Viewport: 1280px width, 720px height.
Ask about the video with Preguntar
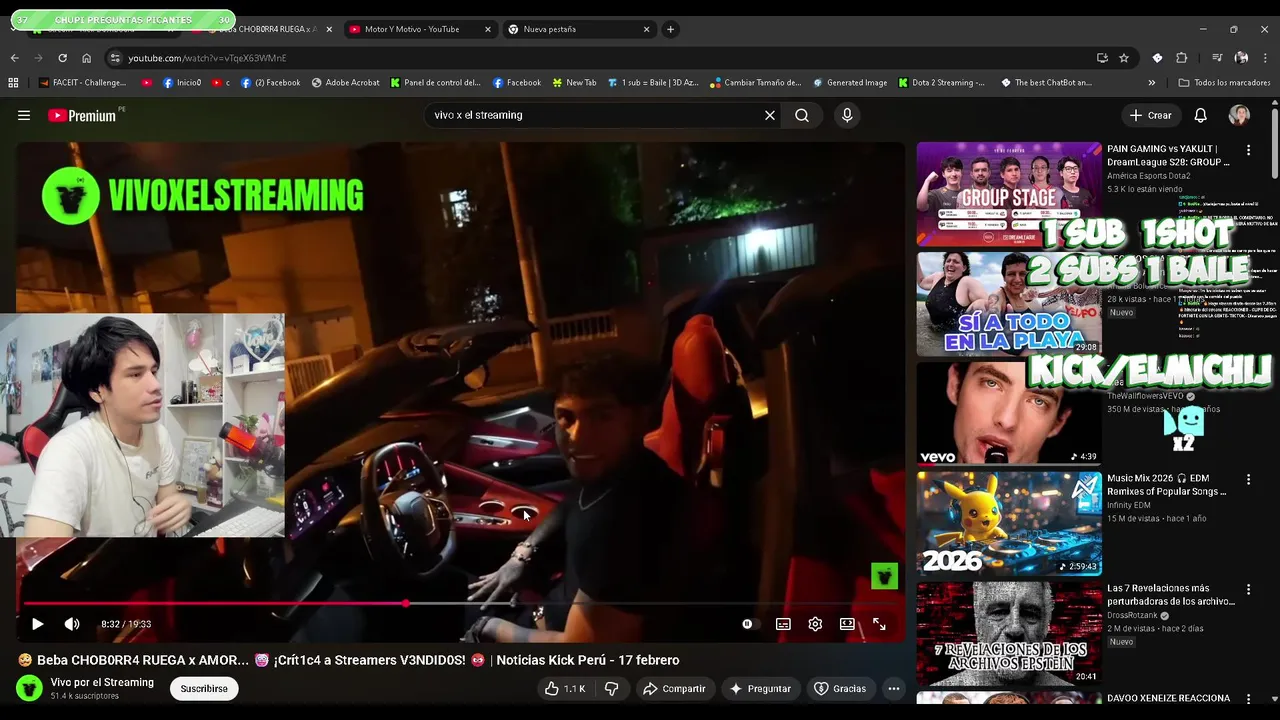[x=760, y=688]
